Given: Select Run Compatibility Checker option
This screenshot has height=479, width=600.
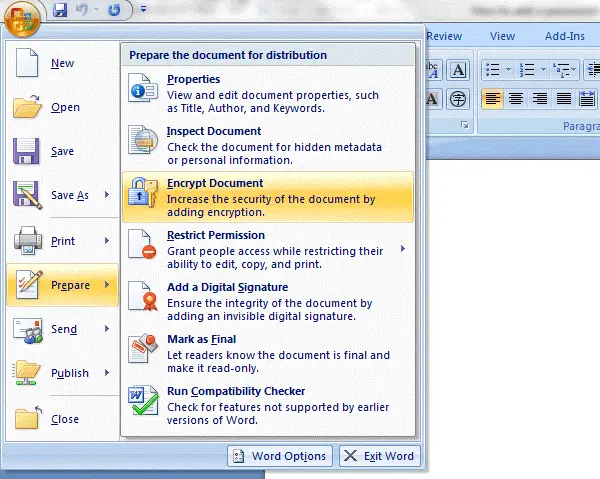Looking at the screenshot, I should click(268, 405).
